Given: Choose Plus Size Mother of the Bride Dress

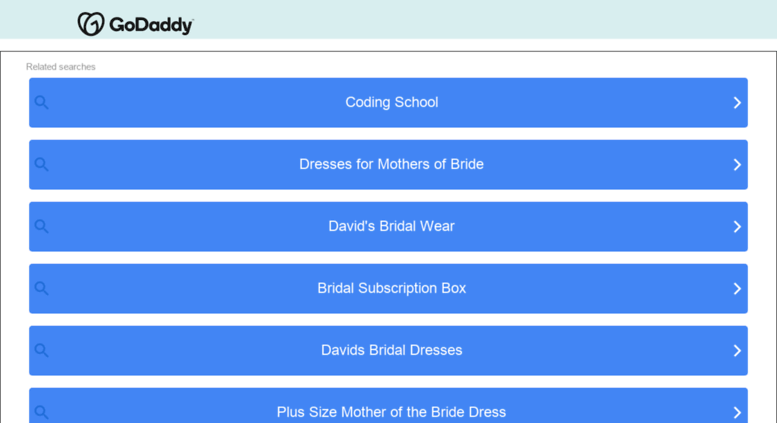Looking at the screenshot, I should point(388,406).
